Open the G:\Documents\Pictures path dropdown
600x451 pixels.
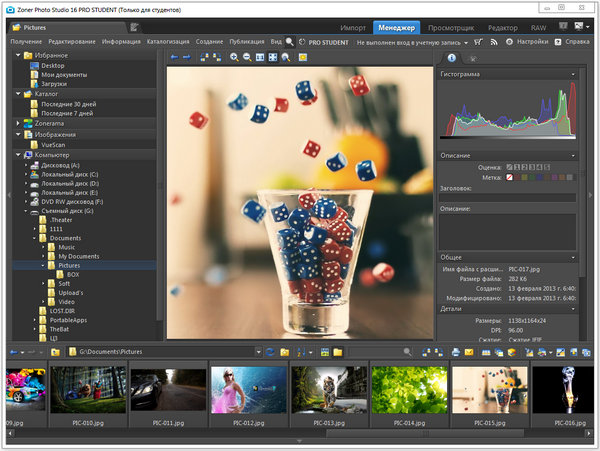(256, 352)
